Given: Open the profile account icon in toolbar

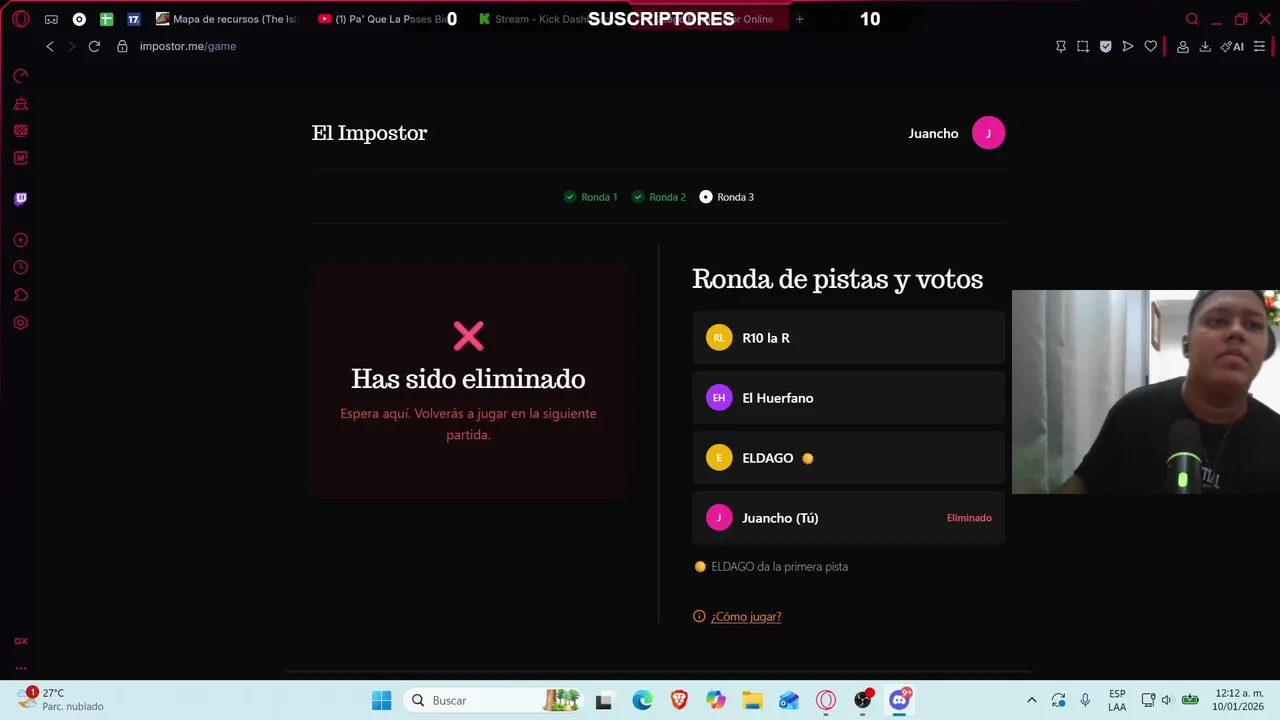Looking at the screenshot, I should [x=1183, y=46].
